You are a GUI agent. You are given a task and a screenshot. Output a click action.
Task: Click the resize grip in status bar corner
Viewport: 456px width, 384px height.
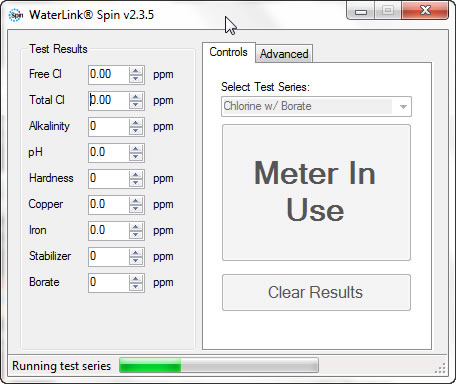(x=440, y=368)
